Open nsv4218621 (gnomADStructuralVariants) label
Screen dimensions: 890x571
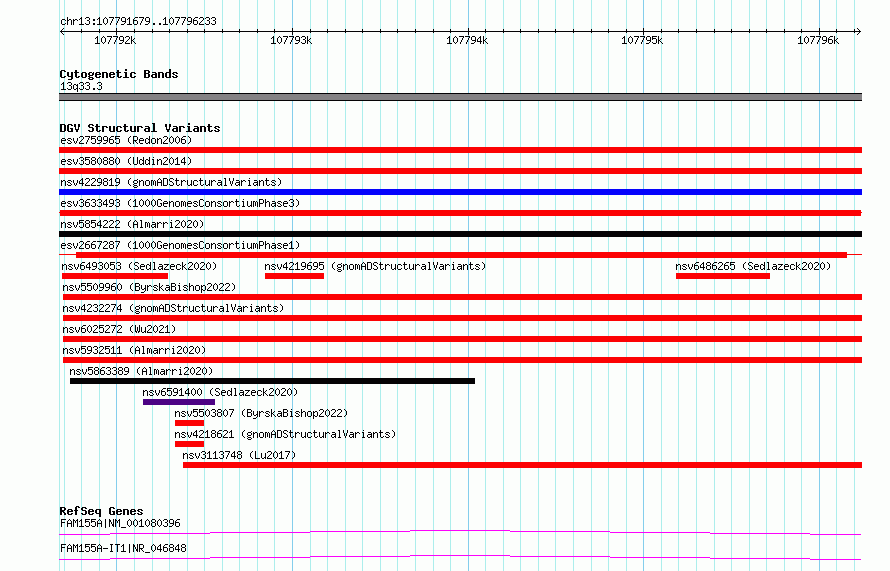click(285, 434)
